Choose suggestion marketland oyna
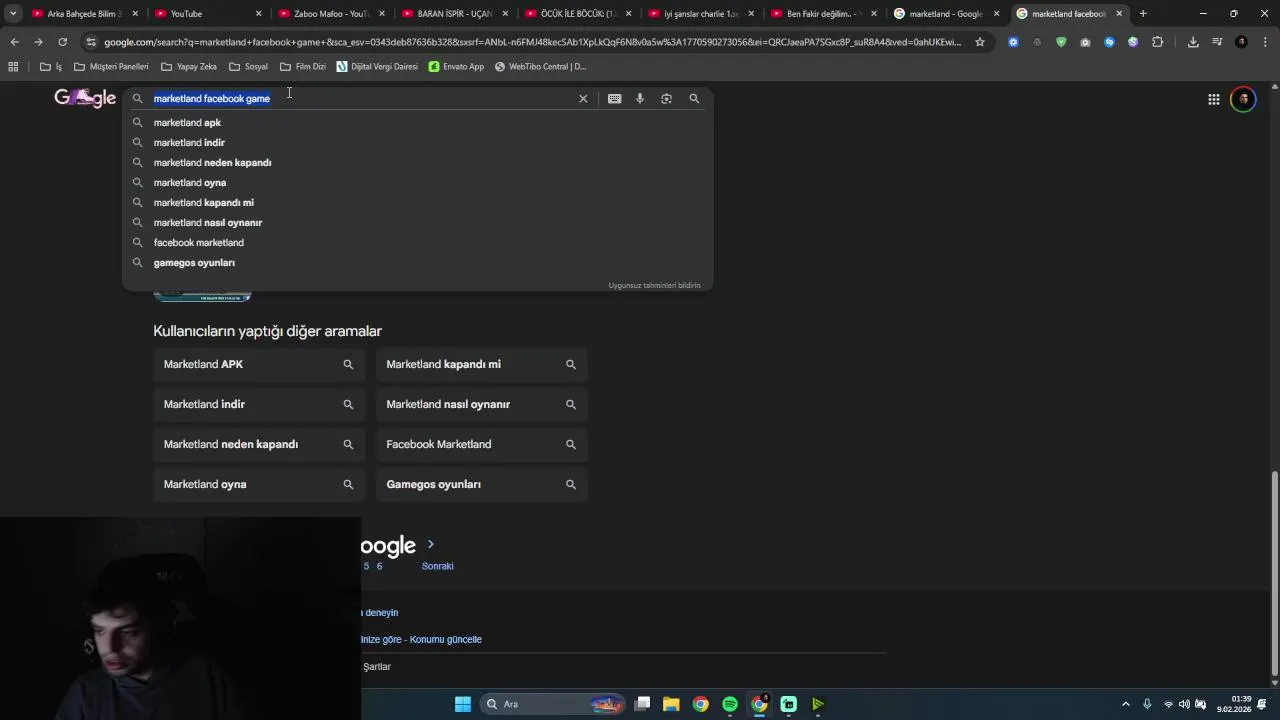The width and height of the screenshot is (1280, 720). tap(418, 183)
